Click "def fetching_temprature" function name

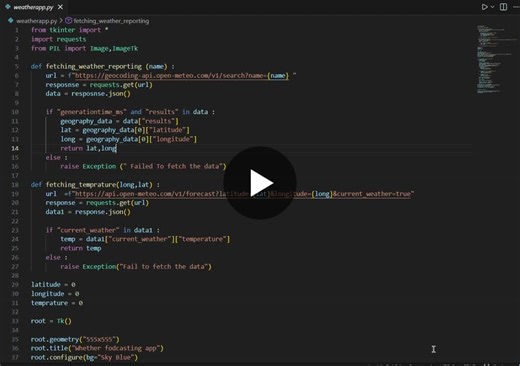click(81, 185)
